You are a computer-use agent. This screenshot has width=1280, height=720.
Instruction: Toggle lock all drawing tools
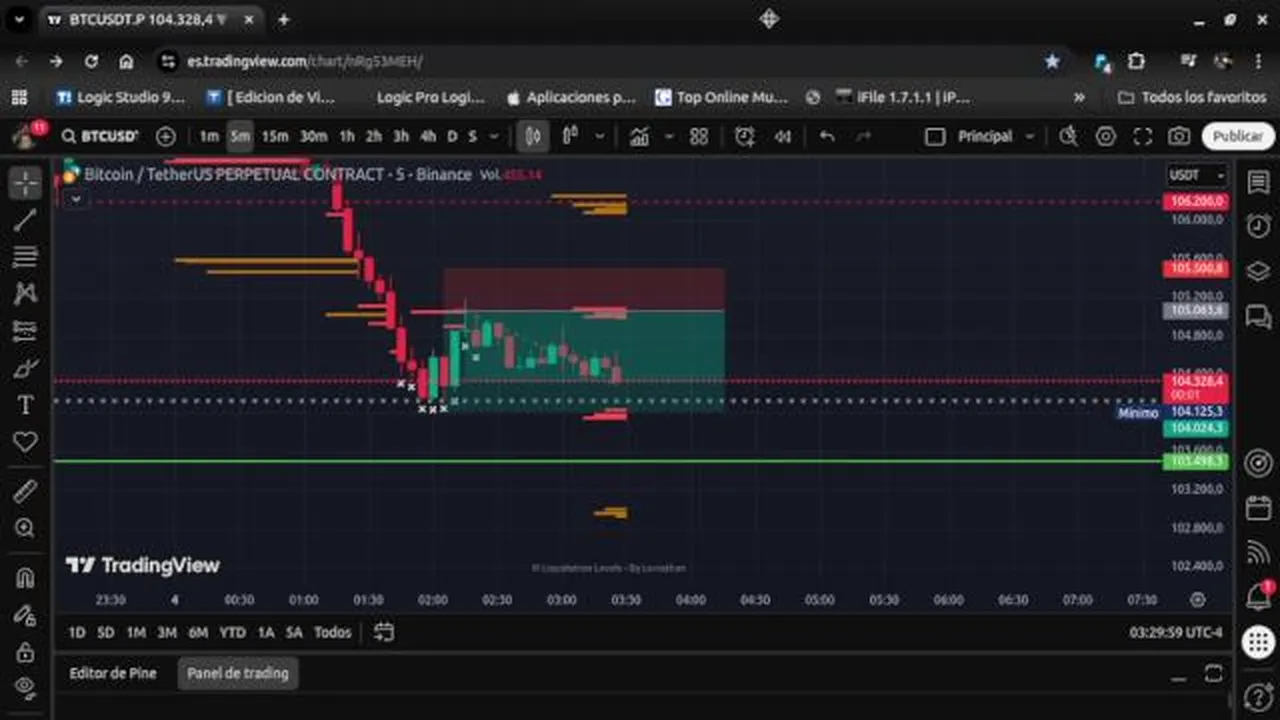point(25,651)
